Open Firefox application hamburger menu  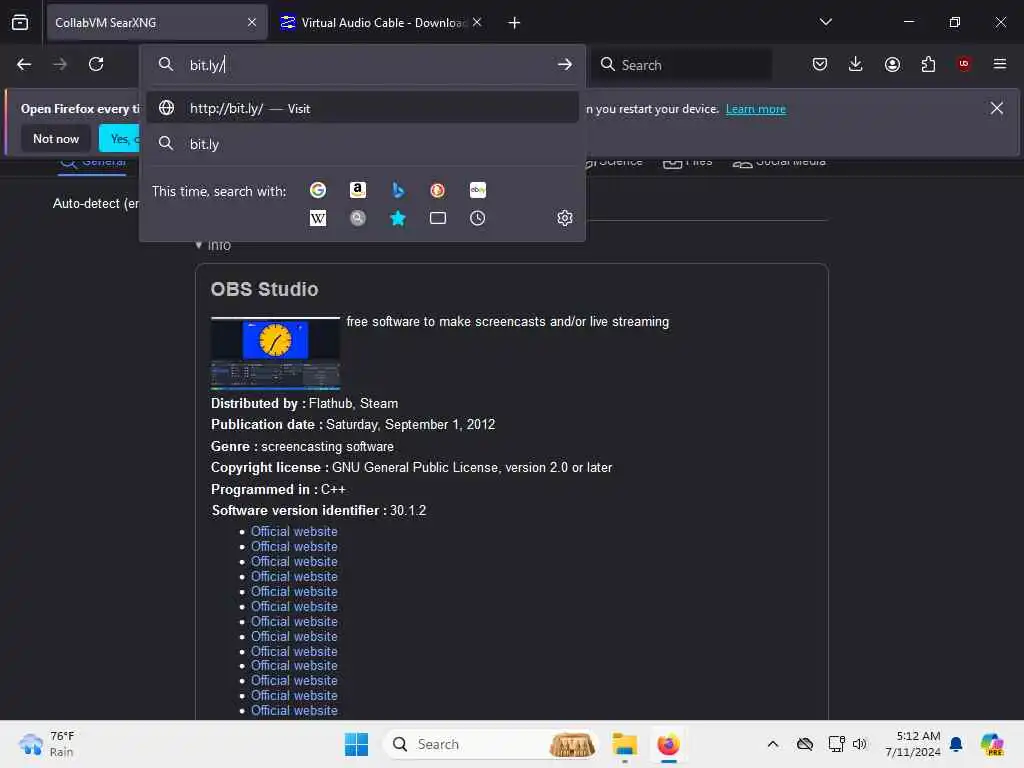coord(1000,64)
